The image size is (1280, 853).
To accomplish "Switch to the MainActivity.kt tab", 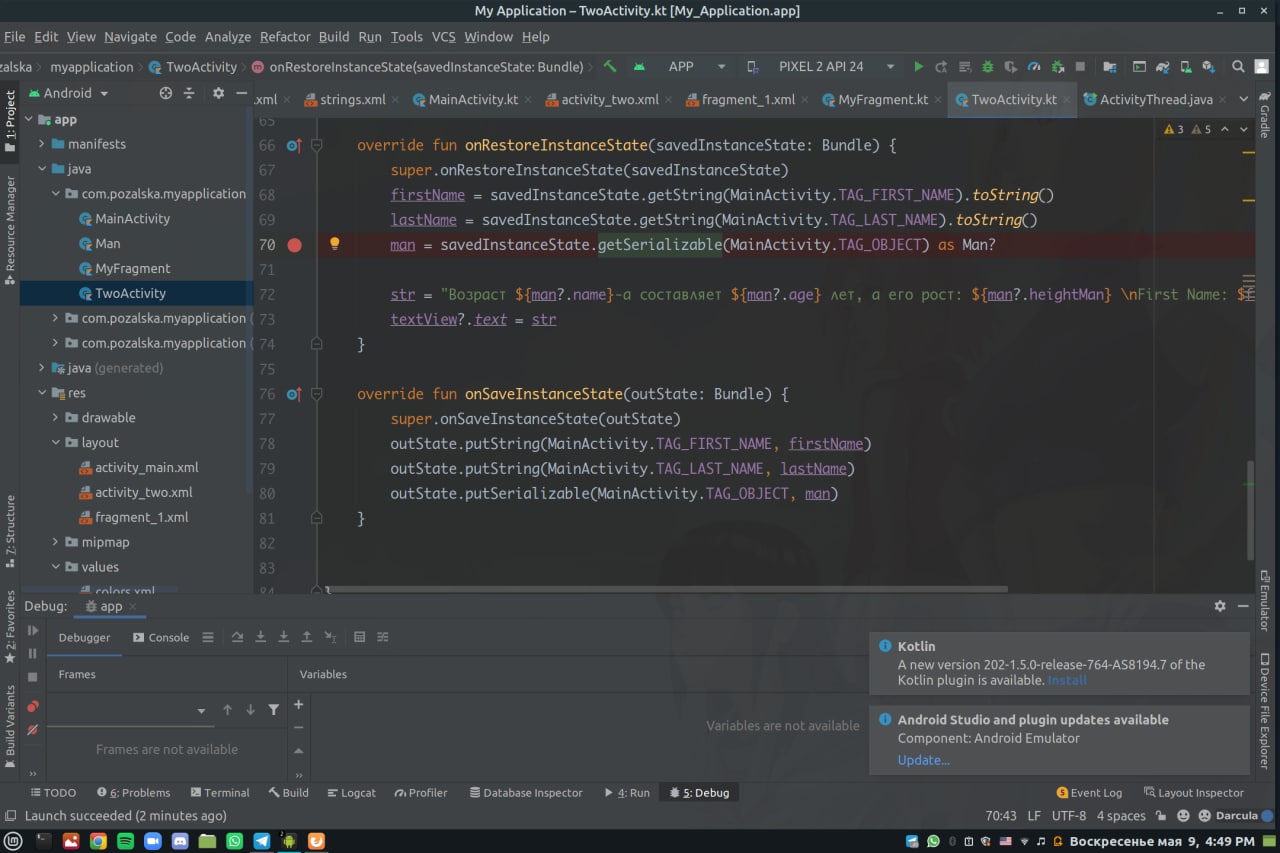I will tap(473, 100).
